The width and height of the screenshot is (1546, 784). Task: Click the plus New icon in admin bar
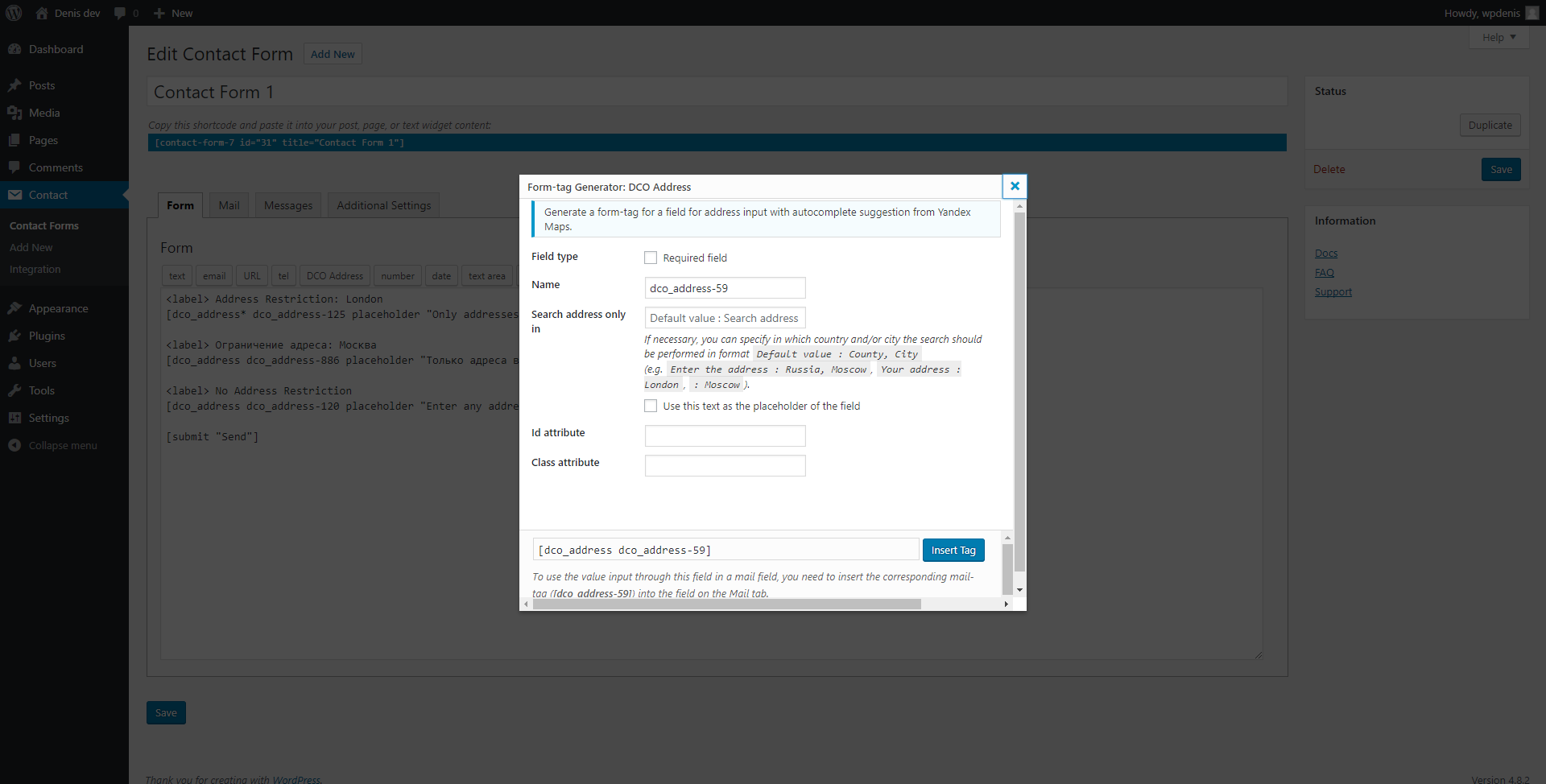(159, 13)
